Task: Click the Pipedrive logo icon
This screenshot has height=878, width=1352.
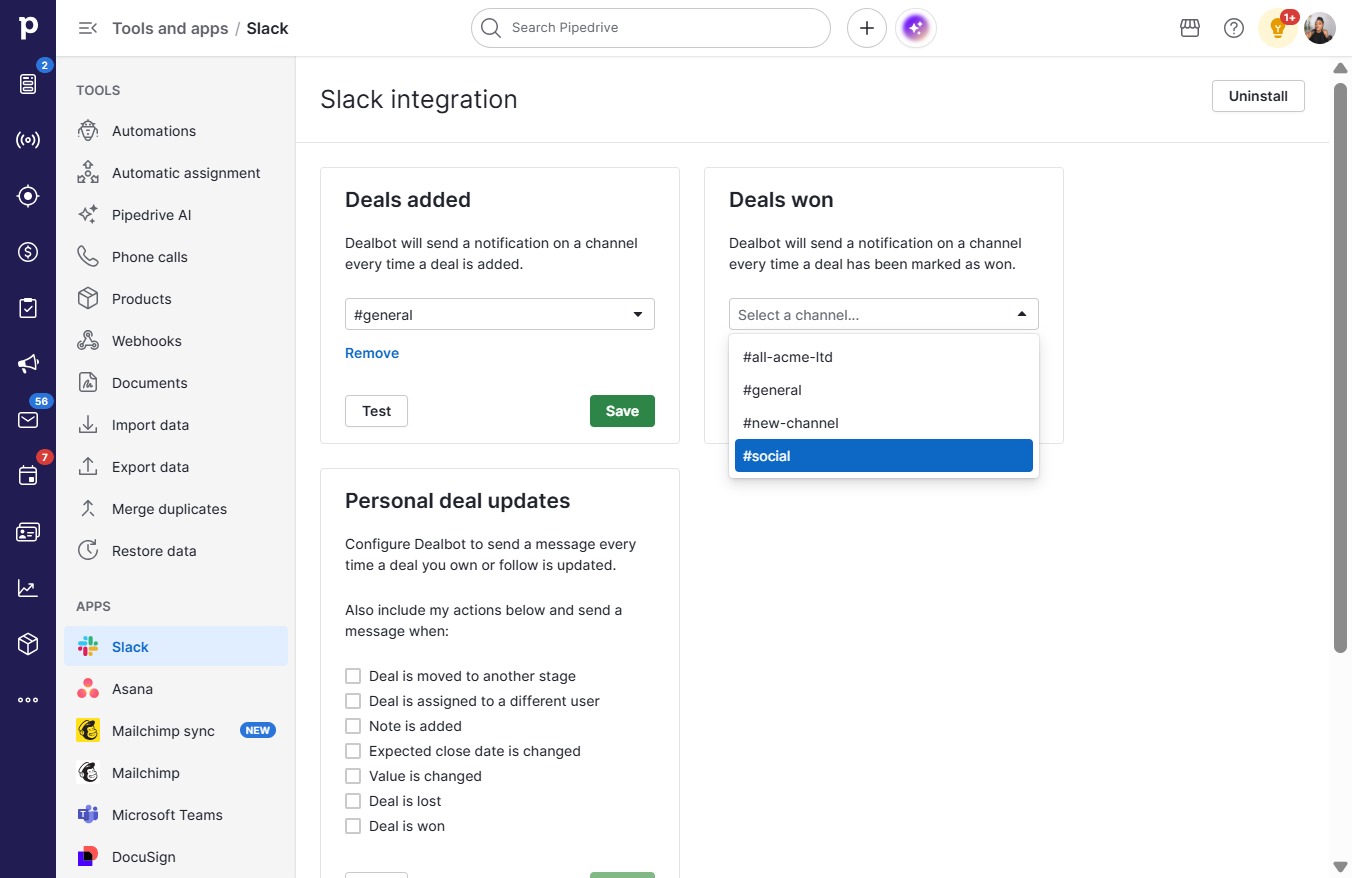Action: [28, 28]
